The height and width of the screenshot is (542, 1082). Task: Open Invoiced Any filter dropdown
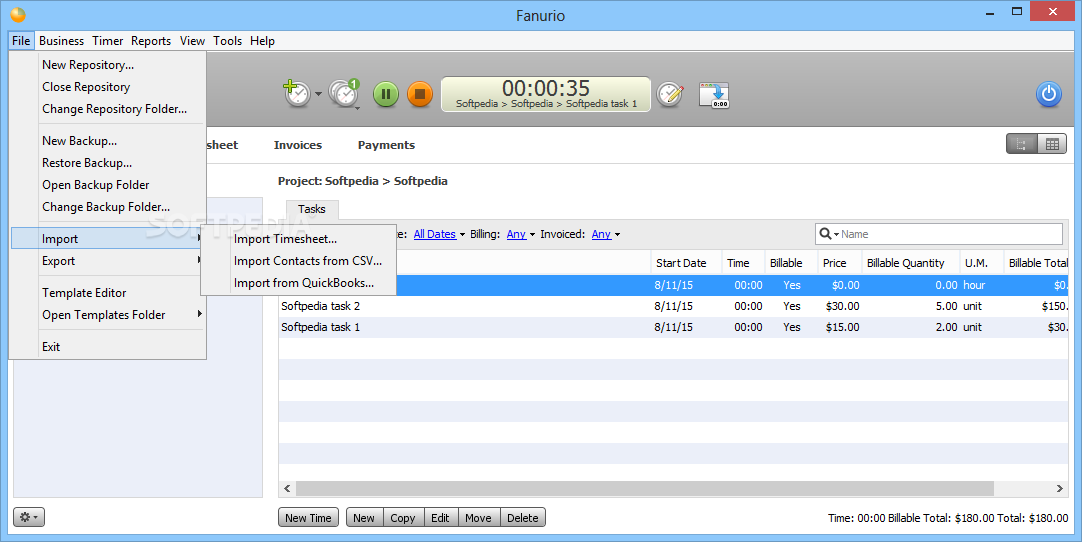coord(606,234)
